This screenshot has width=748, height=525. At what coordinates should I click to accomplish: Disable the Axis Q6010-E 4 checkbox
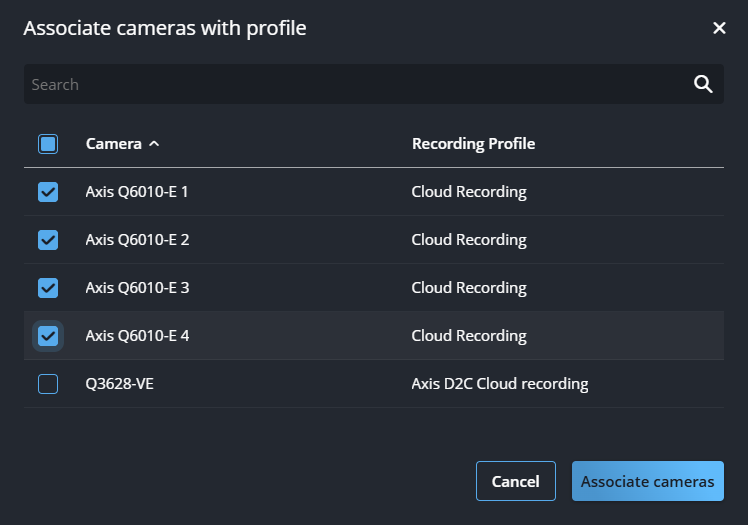48,336
